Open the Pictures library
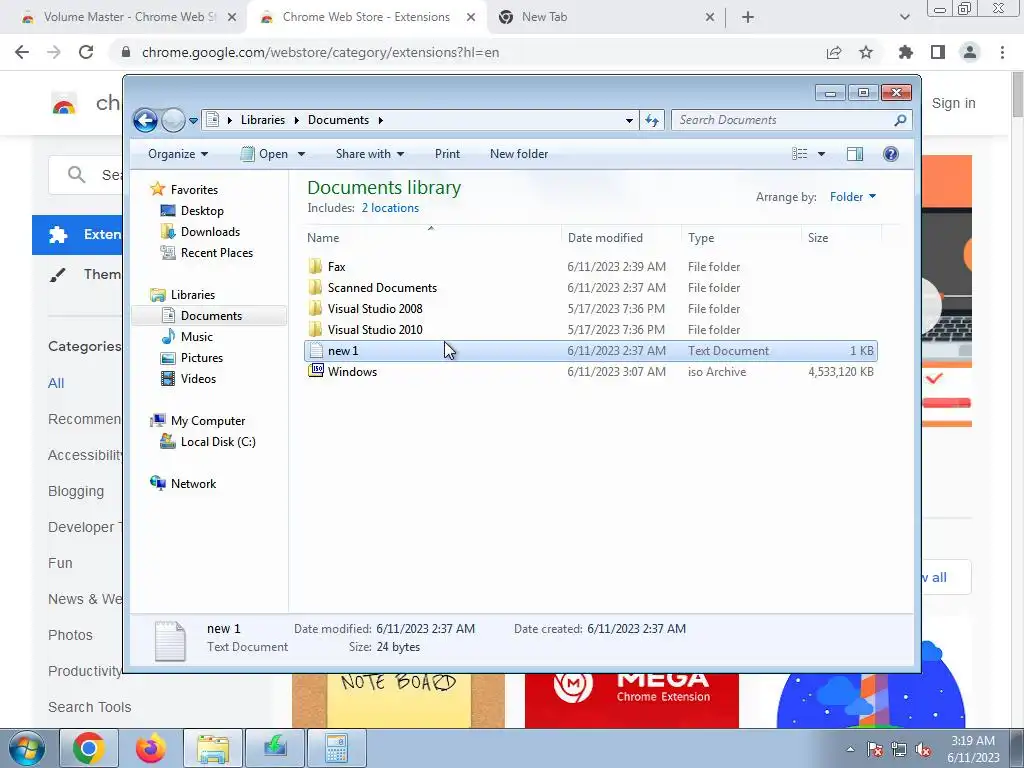The height and width of the screenshot is (768, 1024). pyautogui.click(x=202, y=358)
